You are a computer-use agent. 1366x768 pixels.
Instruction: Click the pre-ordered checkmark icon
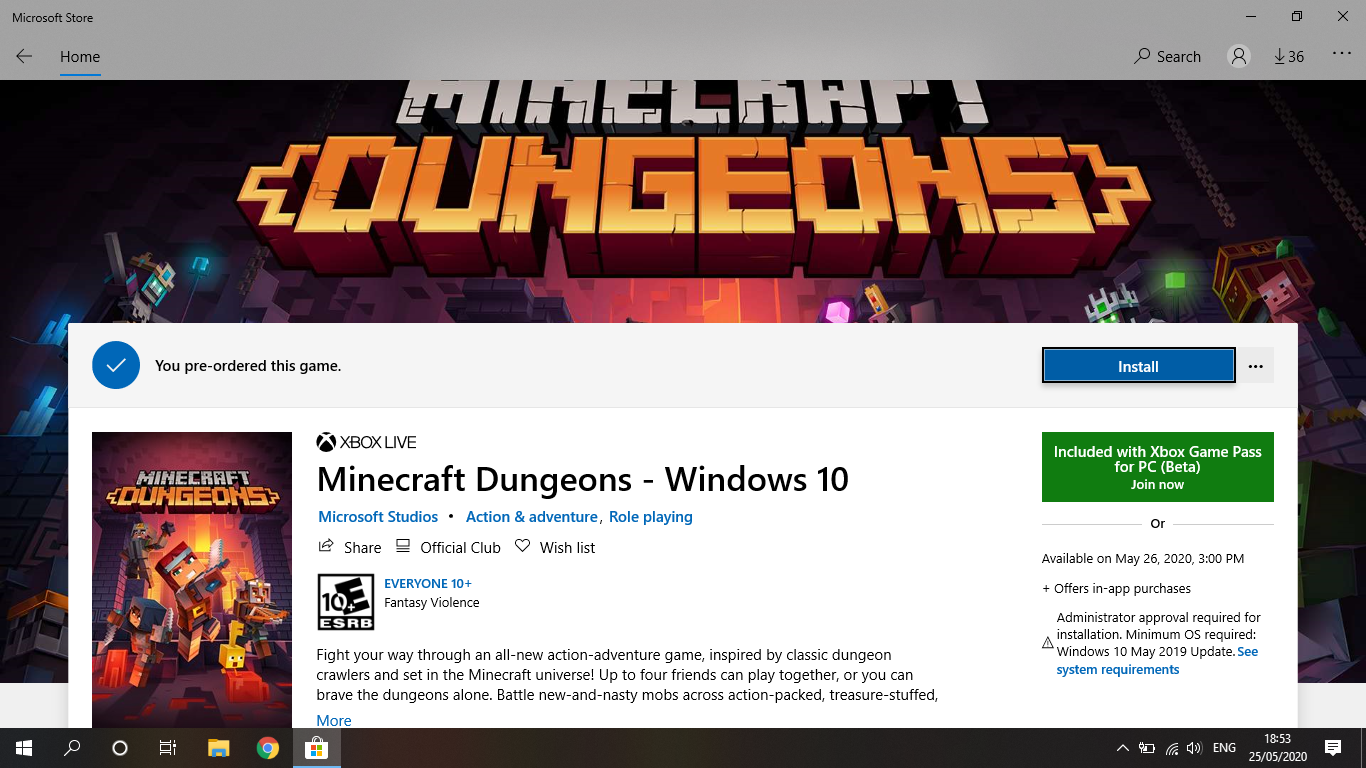click(116, 365)
